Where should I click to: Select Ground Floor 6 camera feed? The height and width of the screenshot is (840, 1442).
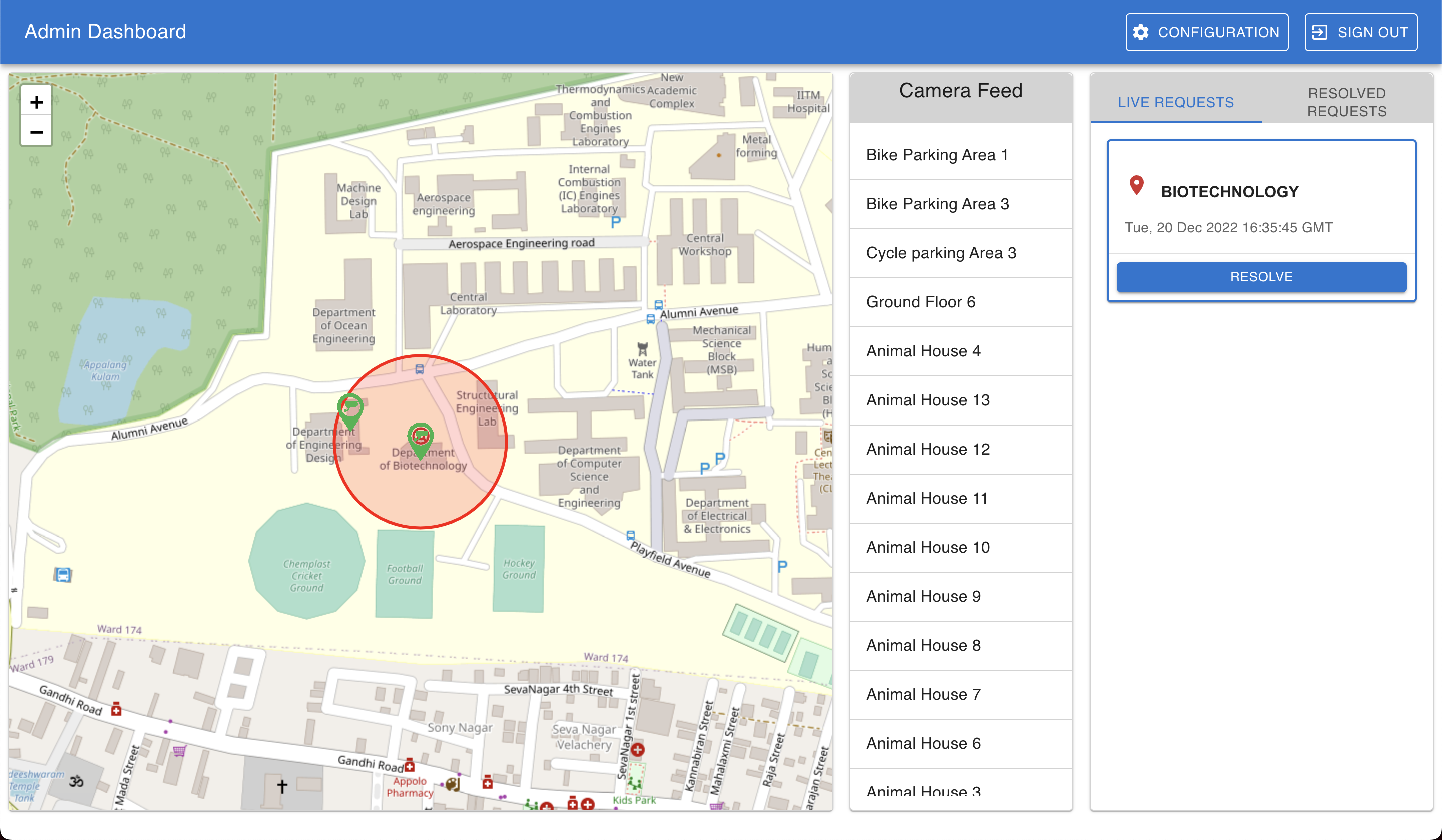(960, 302)
